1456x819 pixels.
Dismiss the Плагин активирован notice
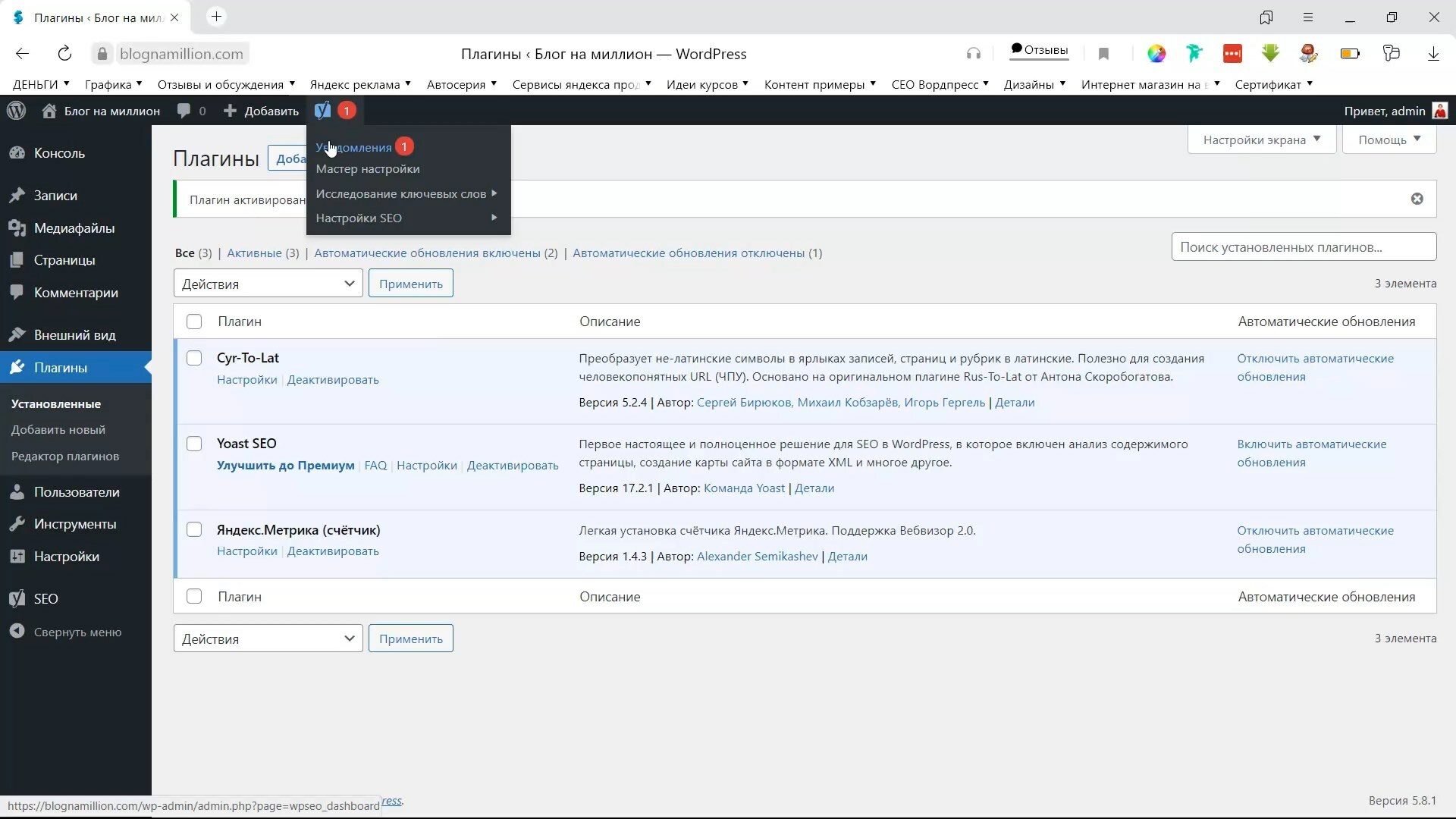(1417, 199)
